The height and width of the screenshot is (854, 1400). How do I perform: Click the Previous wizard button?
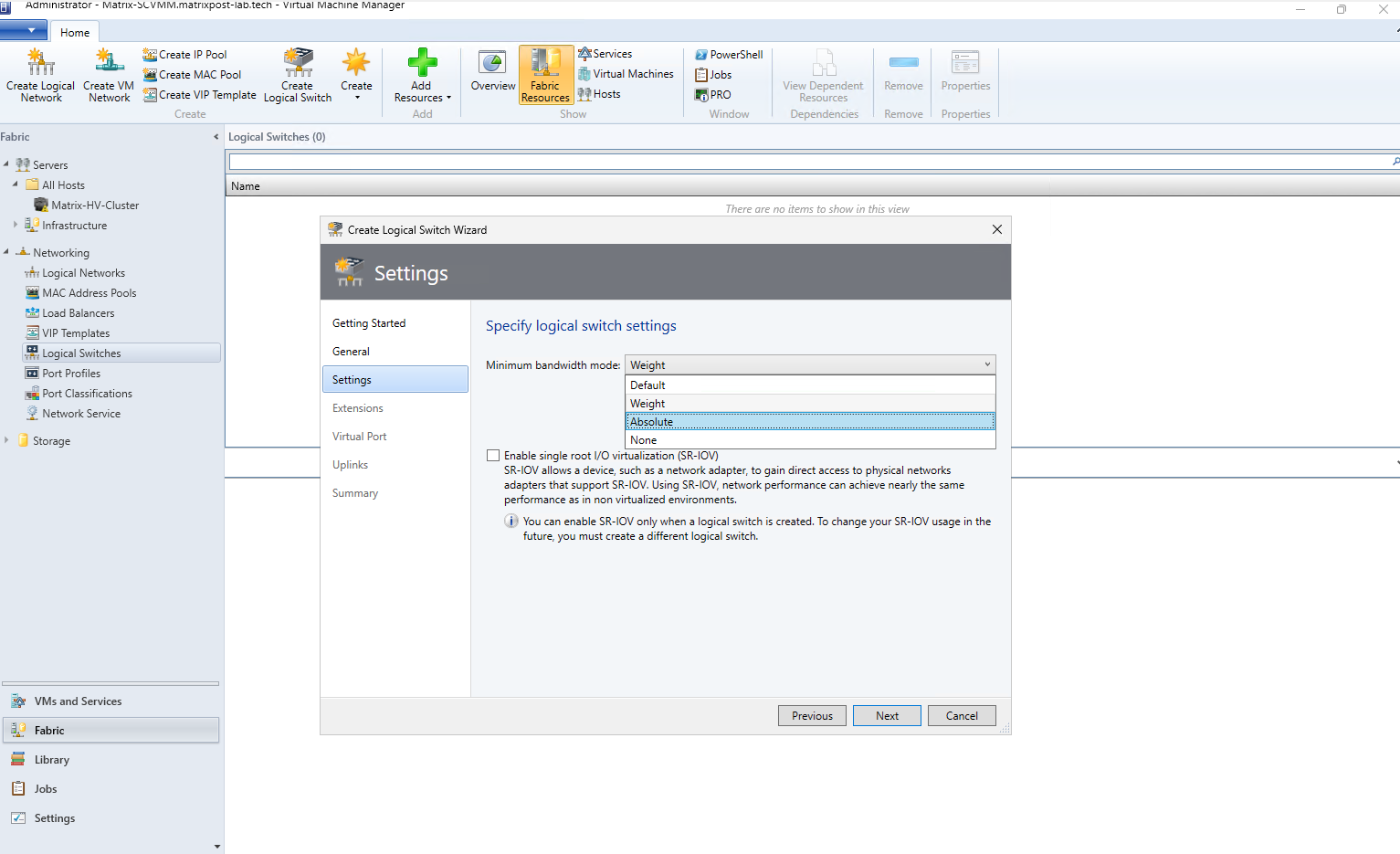point(812,716)
